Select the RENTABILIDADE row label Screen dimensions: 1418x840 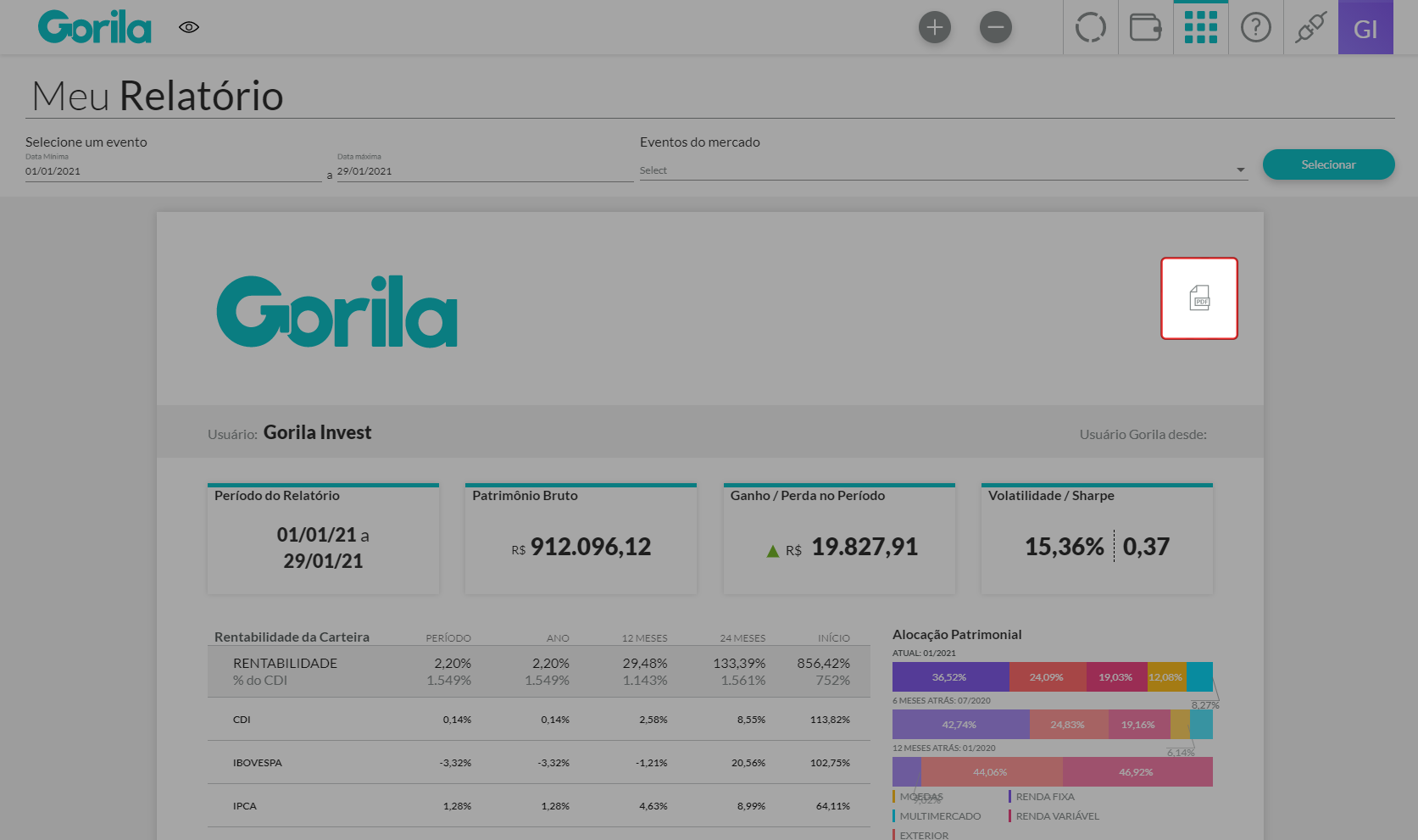click(285, 663)
